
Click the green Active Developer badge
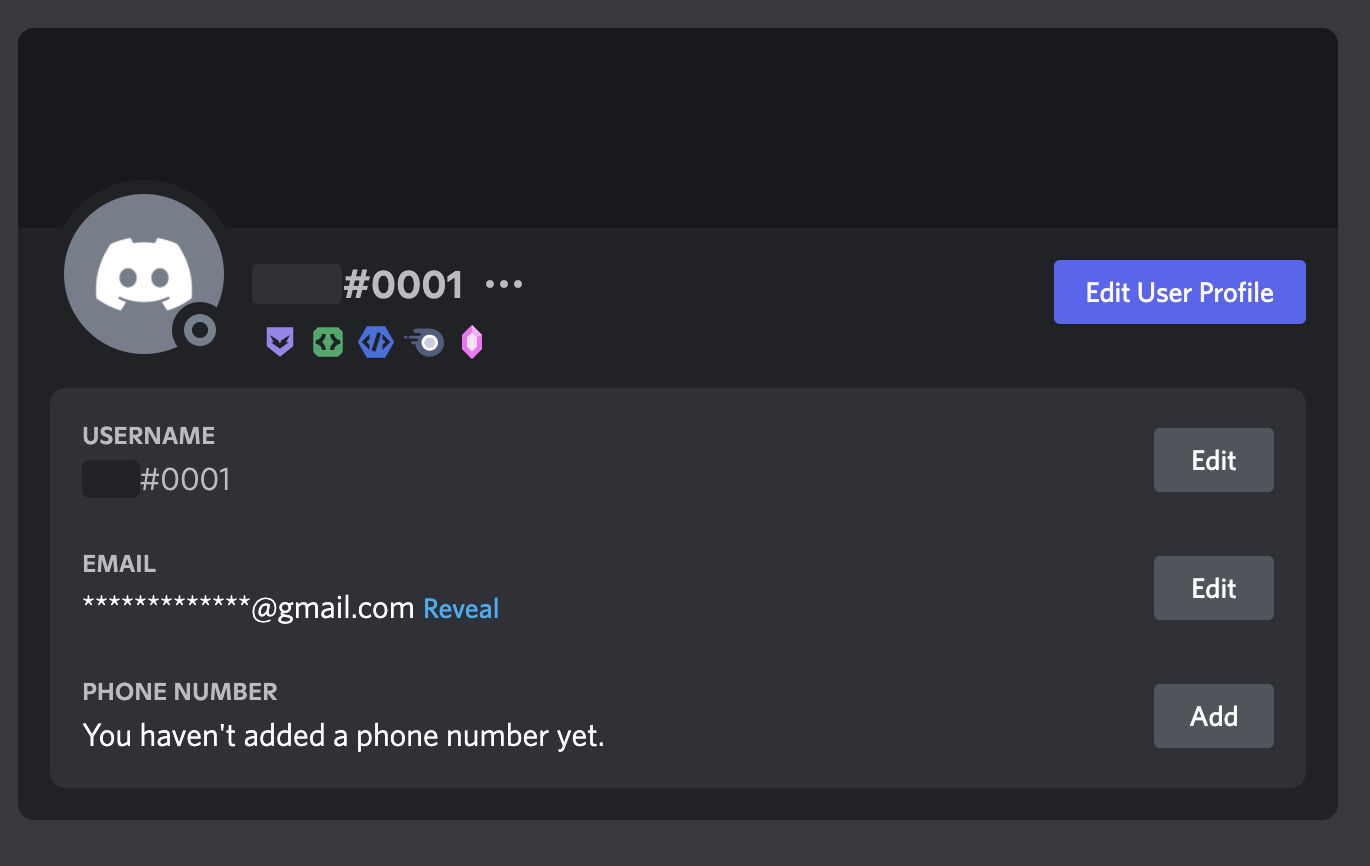pyautogui.click(x=328, y=343)
